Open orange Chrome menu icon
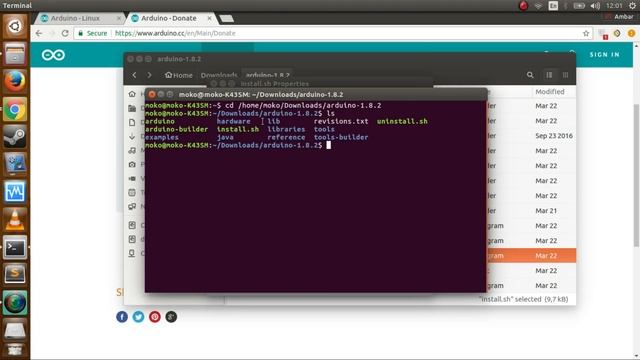This screenshot has height=360, width=640. [x=631, y=33]
